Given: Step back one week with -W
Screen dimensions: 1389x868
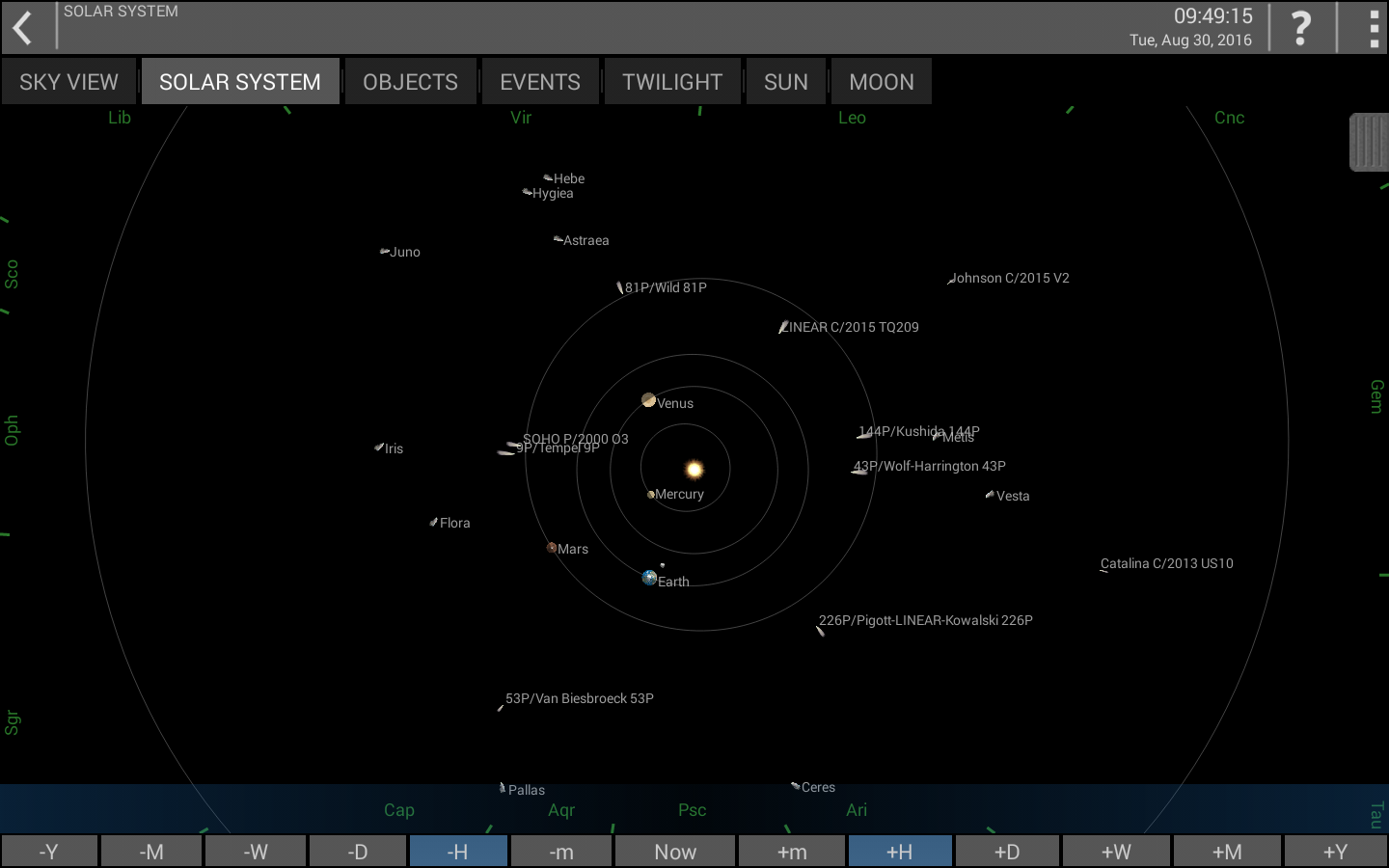Looking at the screenshot, I should tap(256, 852).
